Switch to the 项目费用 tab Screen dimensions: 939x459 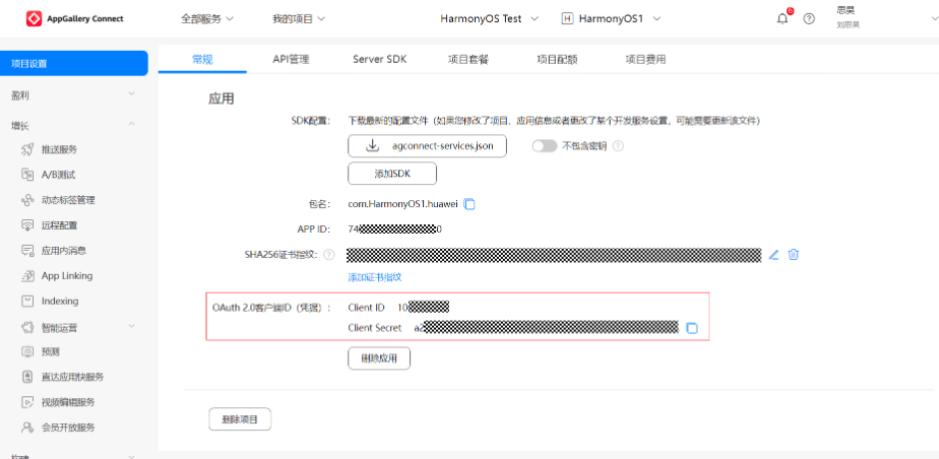tap(646, 59)
